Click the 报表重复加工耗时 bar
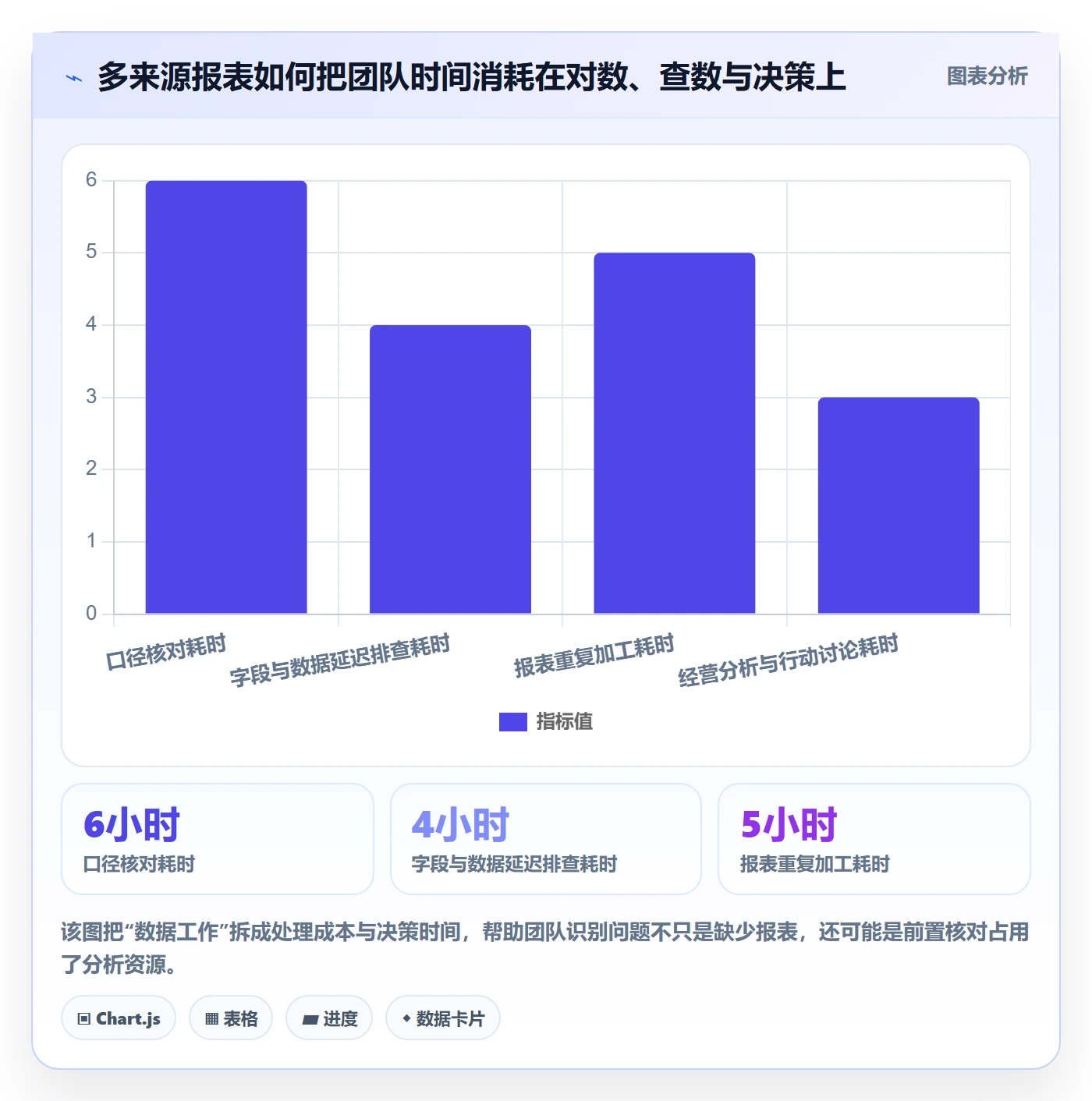Image resolution: width=1092 pixels, height=1101 pixels. (x=675, y=433)
